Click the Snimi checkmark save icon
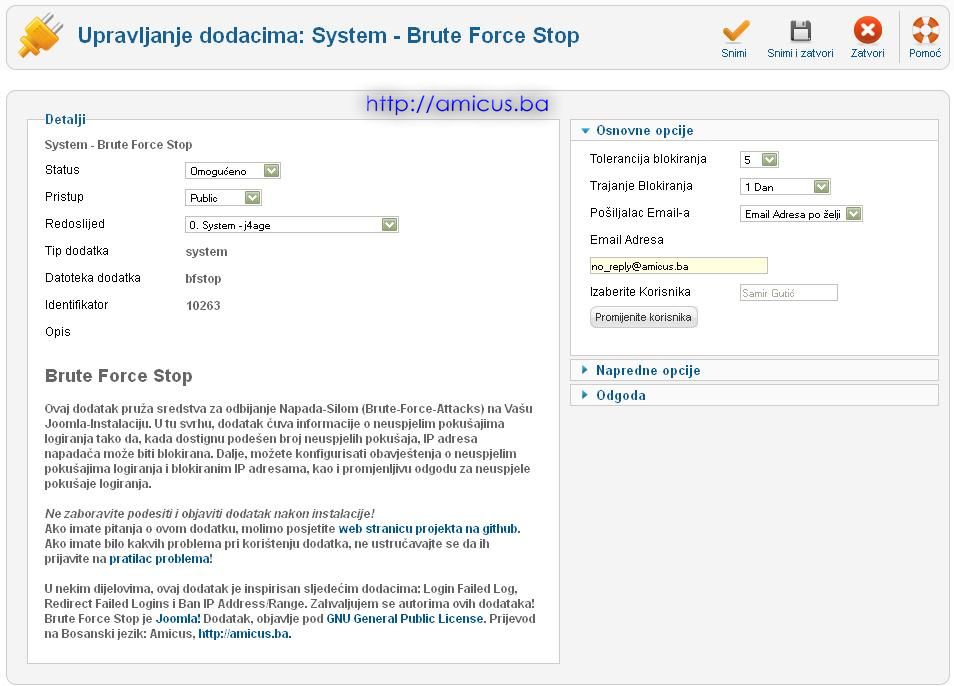The width and height of the screenshot is (954, 686). pos(734,30)
